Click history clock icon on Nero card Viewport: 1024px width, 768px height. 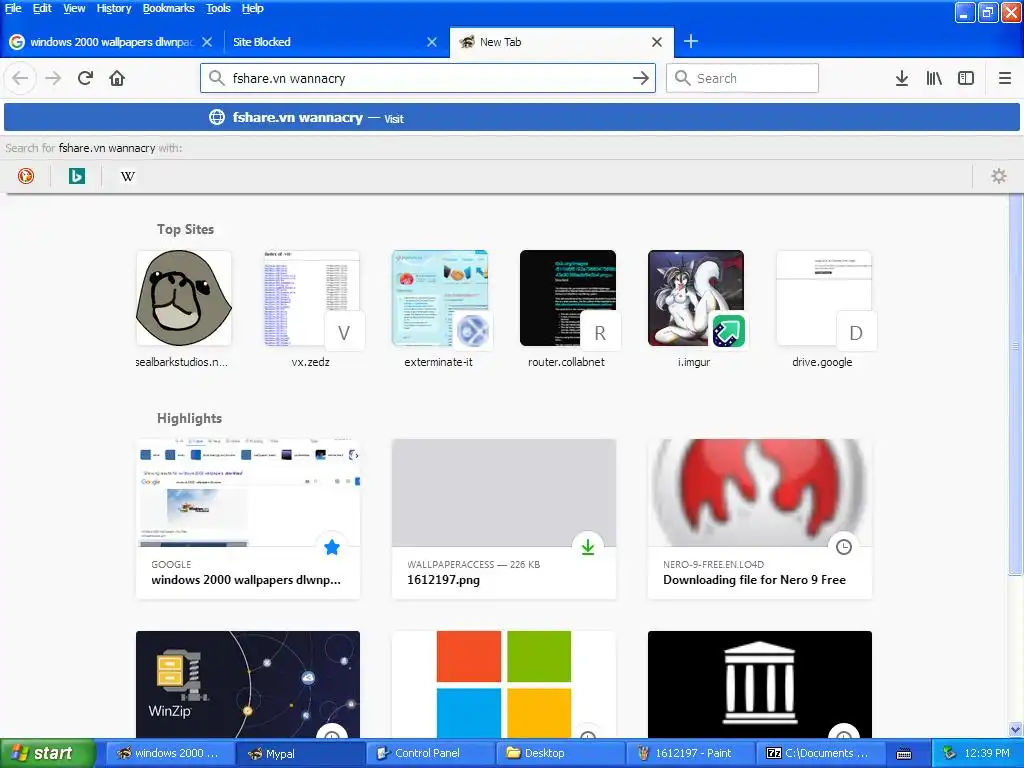pyautogui.click(x=844, y=547)
